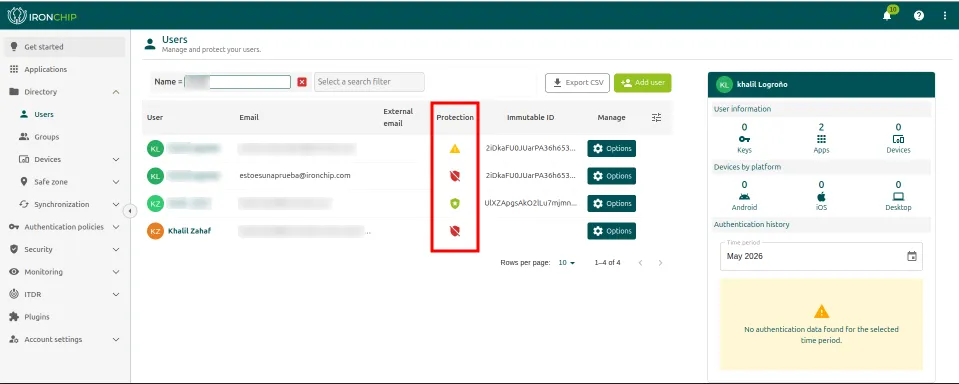This screenshot has width=959, height=384.
Task: Click the iOS apple icon
Action: (821, 197)
